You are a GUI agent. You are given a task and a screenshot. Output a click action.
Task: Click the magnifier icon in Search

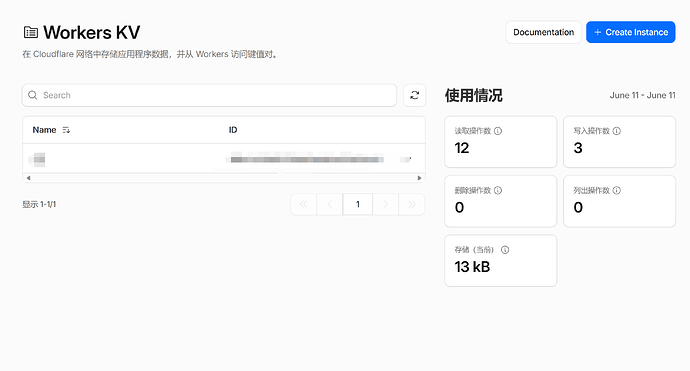[x=33, y=95]
